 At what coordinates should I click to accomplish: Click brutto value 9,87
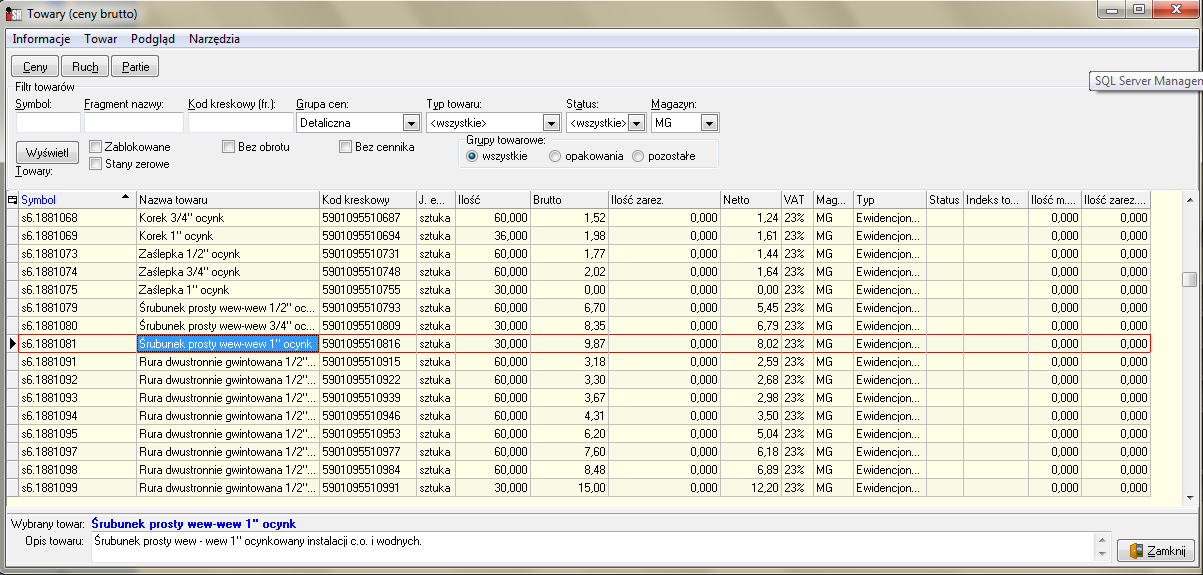(x=569, y=343)
